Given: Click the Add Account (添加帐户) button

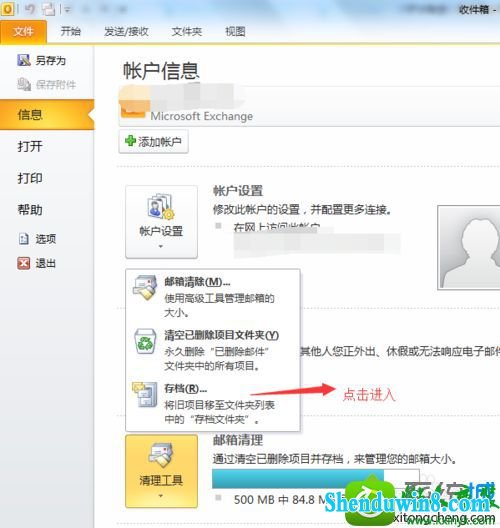Looking at the screenshot, I should [154, 141].
